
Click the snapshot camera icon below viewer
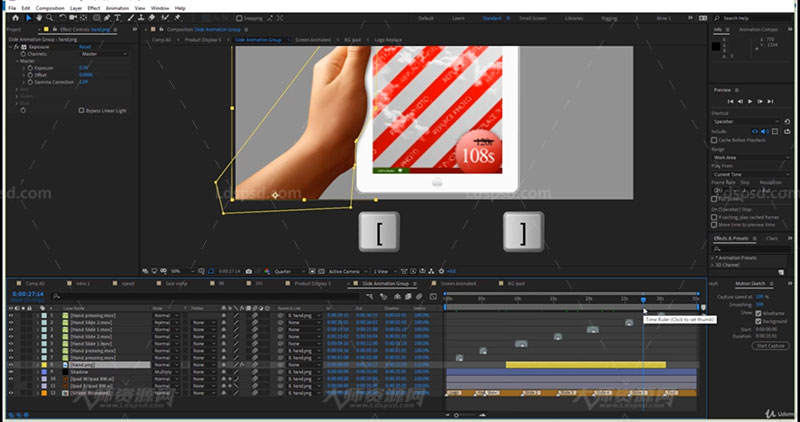tap(248, 271)
